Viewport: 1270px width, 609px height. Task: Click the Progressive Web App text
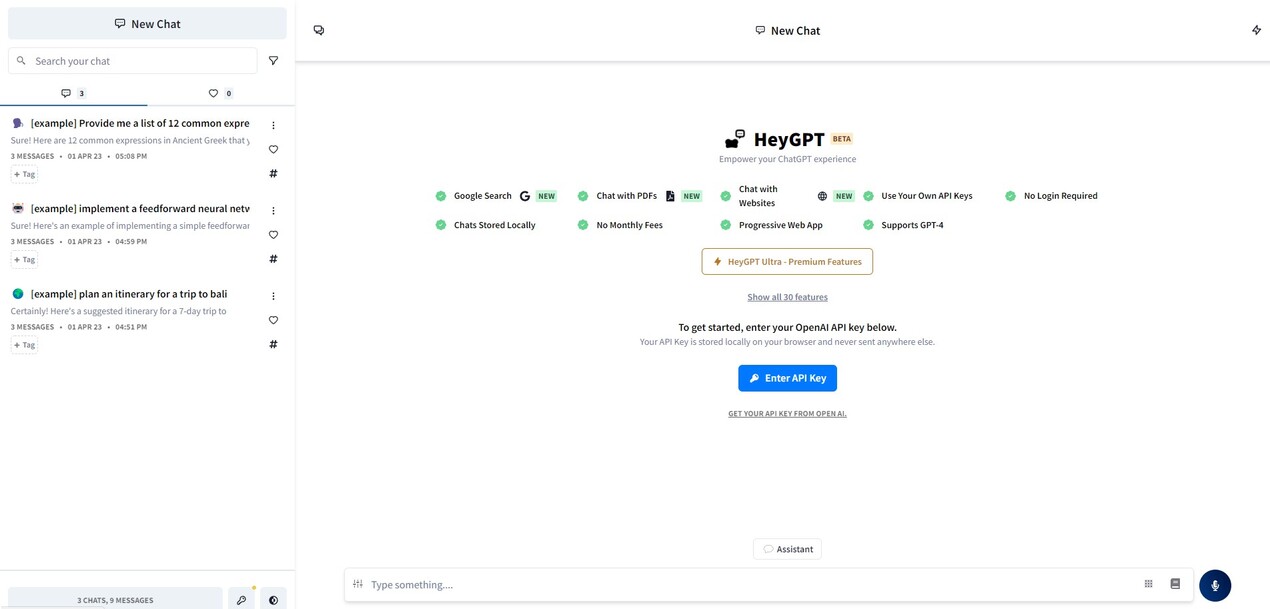coord(781,225)
